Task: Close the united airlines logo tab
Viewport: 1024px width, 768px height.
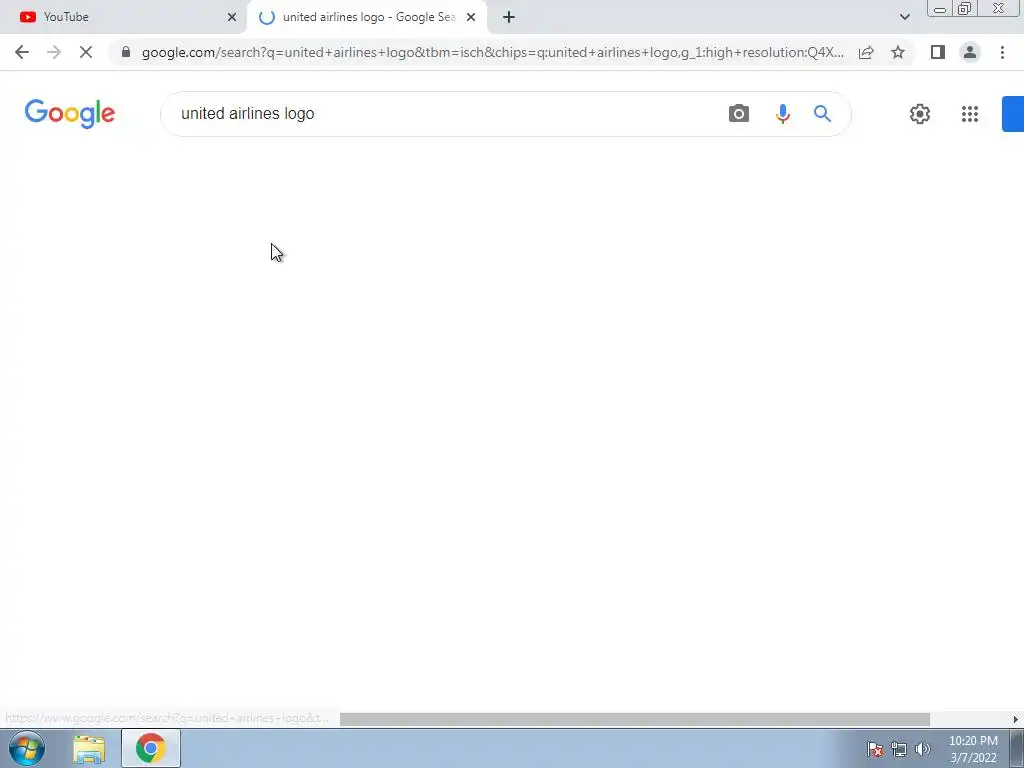Action: coord(471,17)
